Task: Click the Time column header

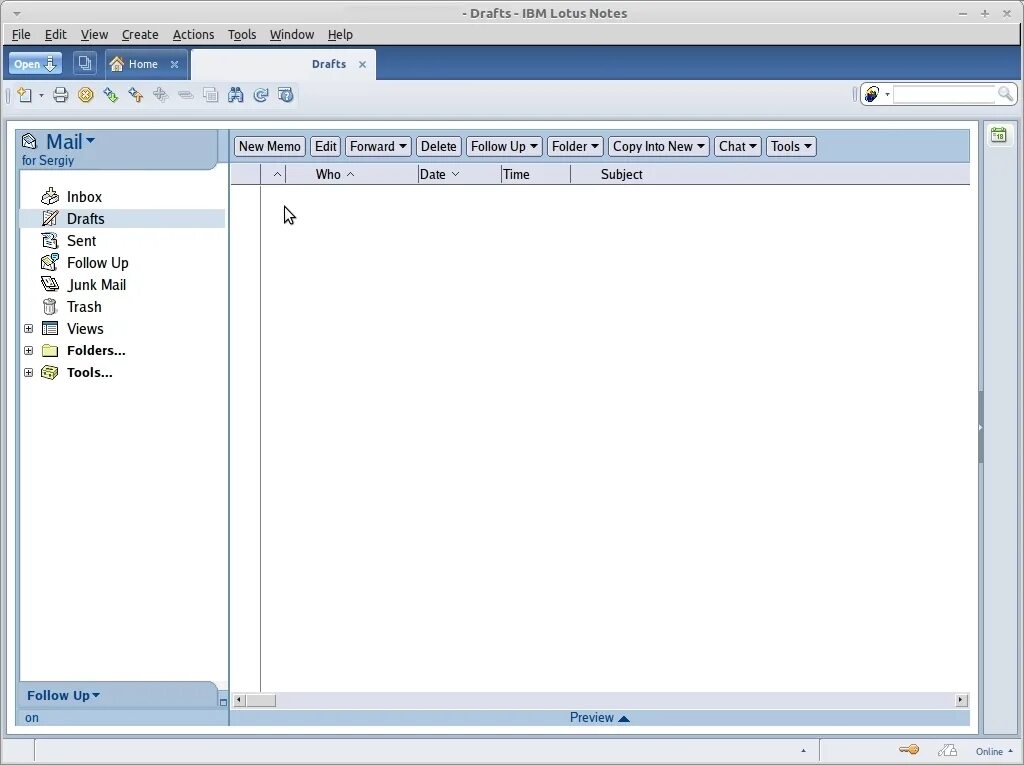Action: 536,174
